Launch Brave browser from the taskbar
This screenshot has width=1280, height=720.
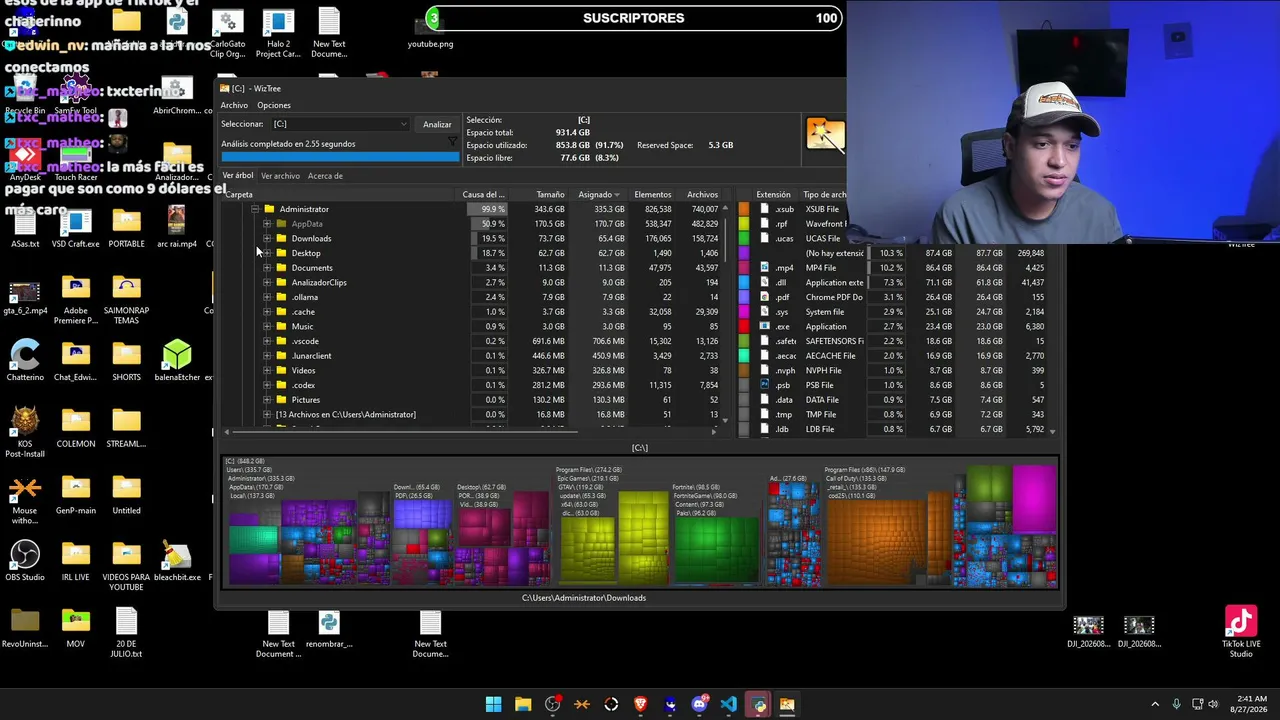click(641, 704)
